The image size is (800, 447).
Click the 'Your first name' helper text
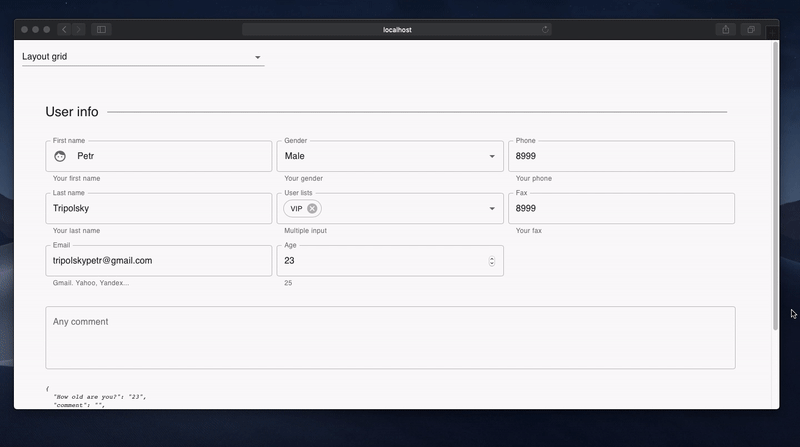(77, 179)
